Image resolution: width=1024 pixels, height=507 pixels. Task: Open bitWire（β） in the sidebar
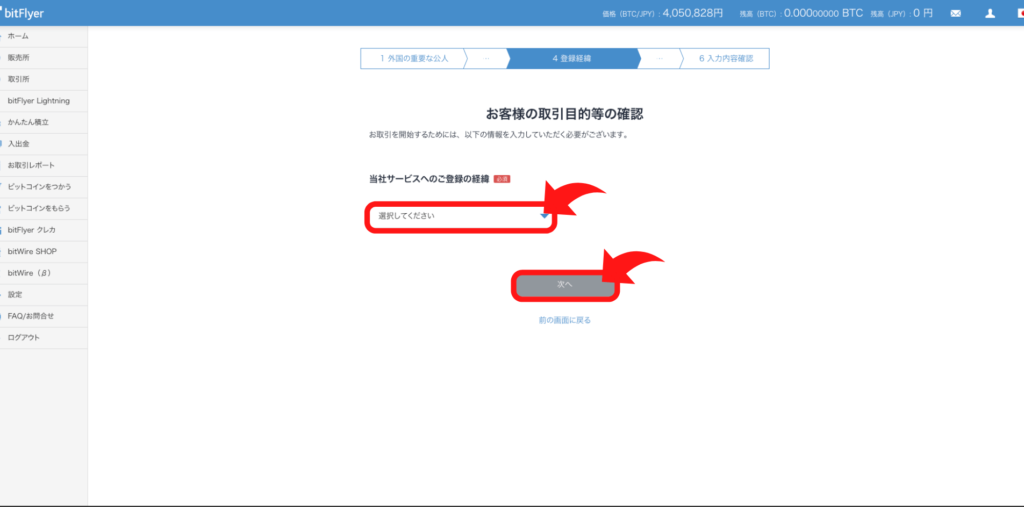click(x=44, y=273)
